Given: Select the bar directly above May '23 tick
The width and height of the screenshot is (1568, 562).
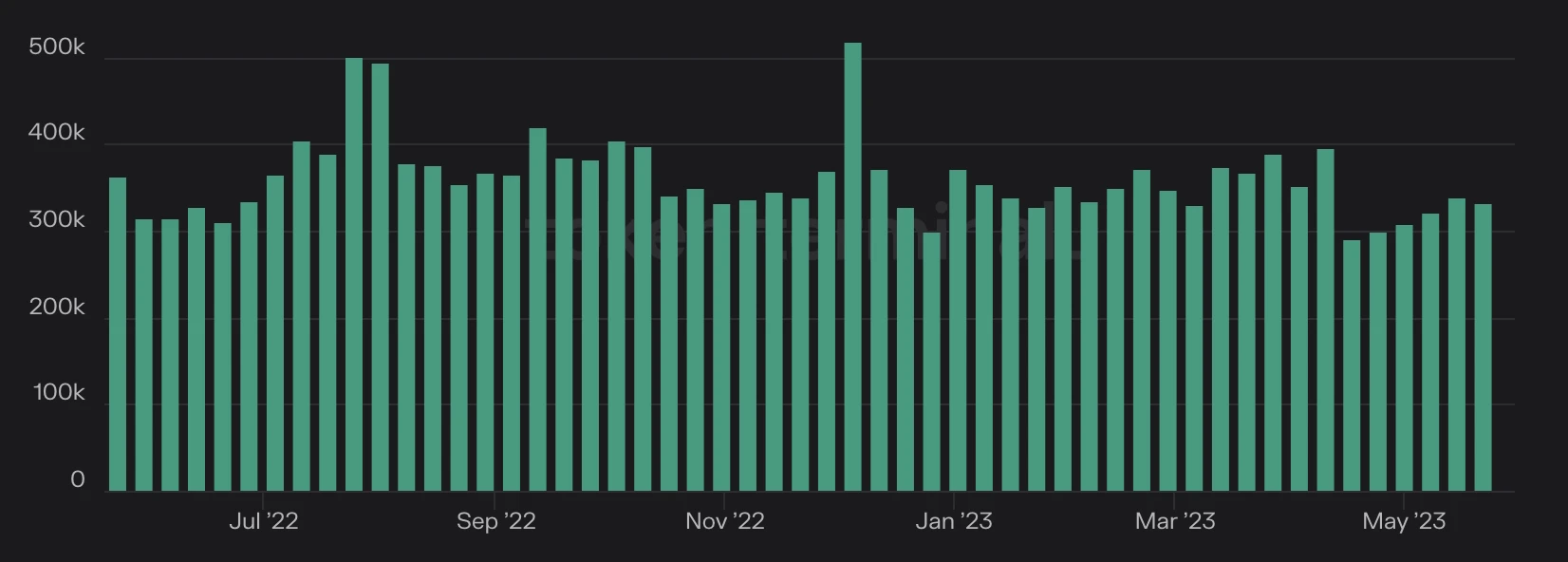Looking at the screenshot, I should click(x=1404, y=358).
